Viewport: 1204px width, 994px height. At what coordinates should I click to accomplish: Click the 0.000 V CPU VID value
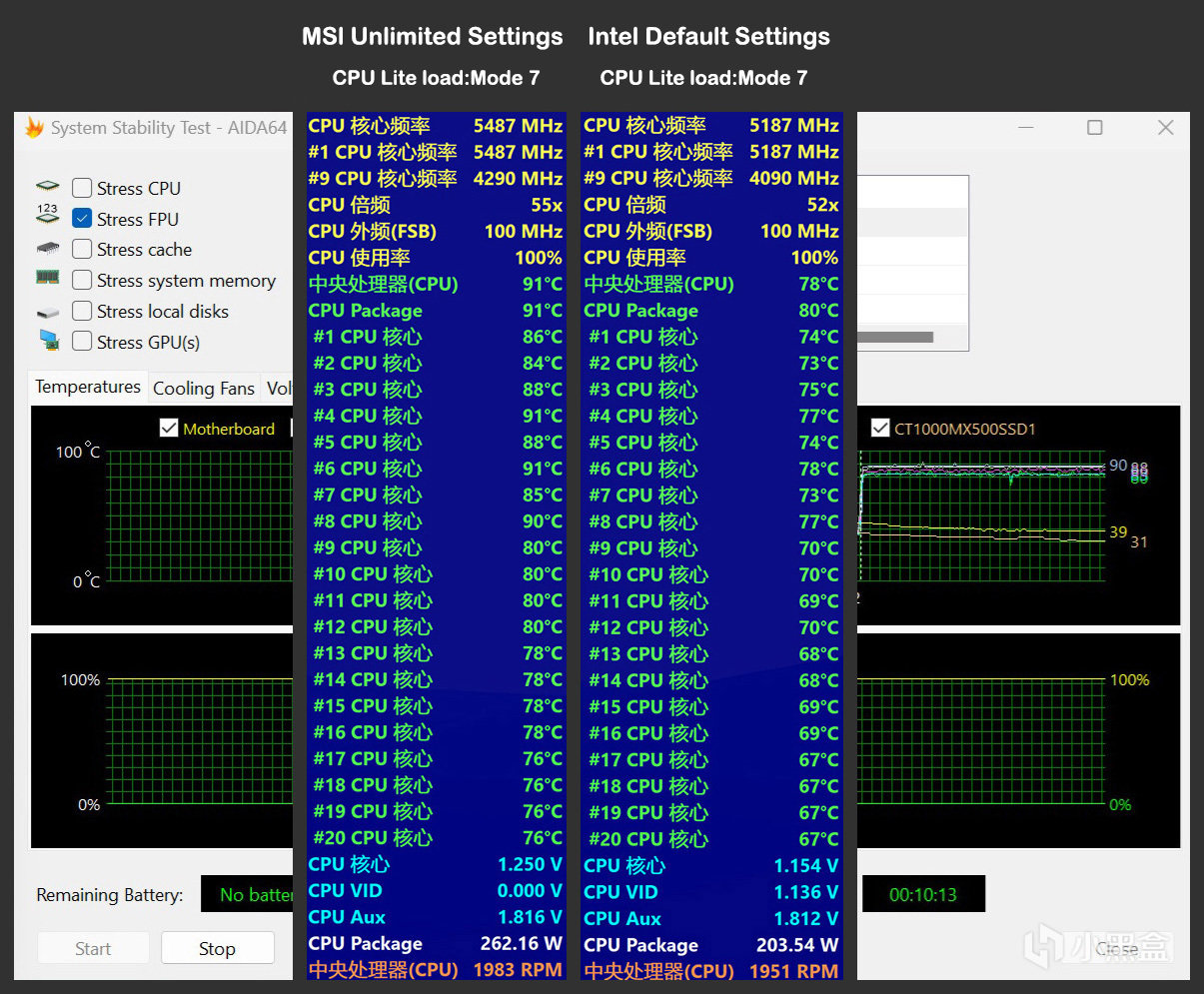tap(530, 890)
